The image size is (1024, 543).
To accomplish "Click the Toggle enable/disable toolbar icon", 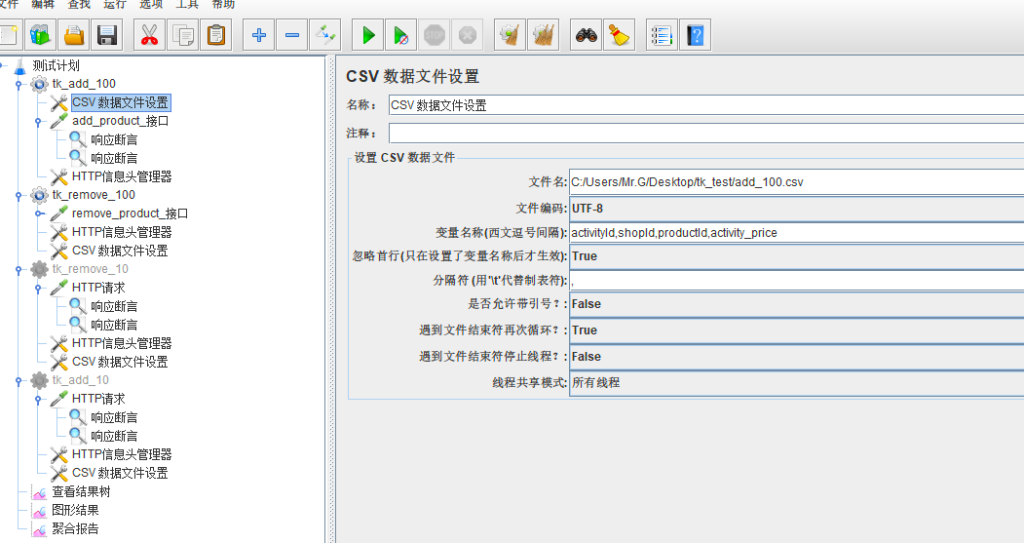I will 325,35.
